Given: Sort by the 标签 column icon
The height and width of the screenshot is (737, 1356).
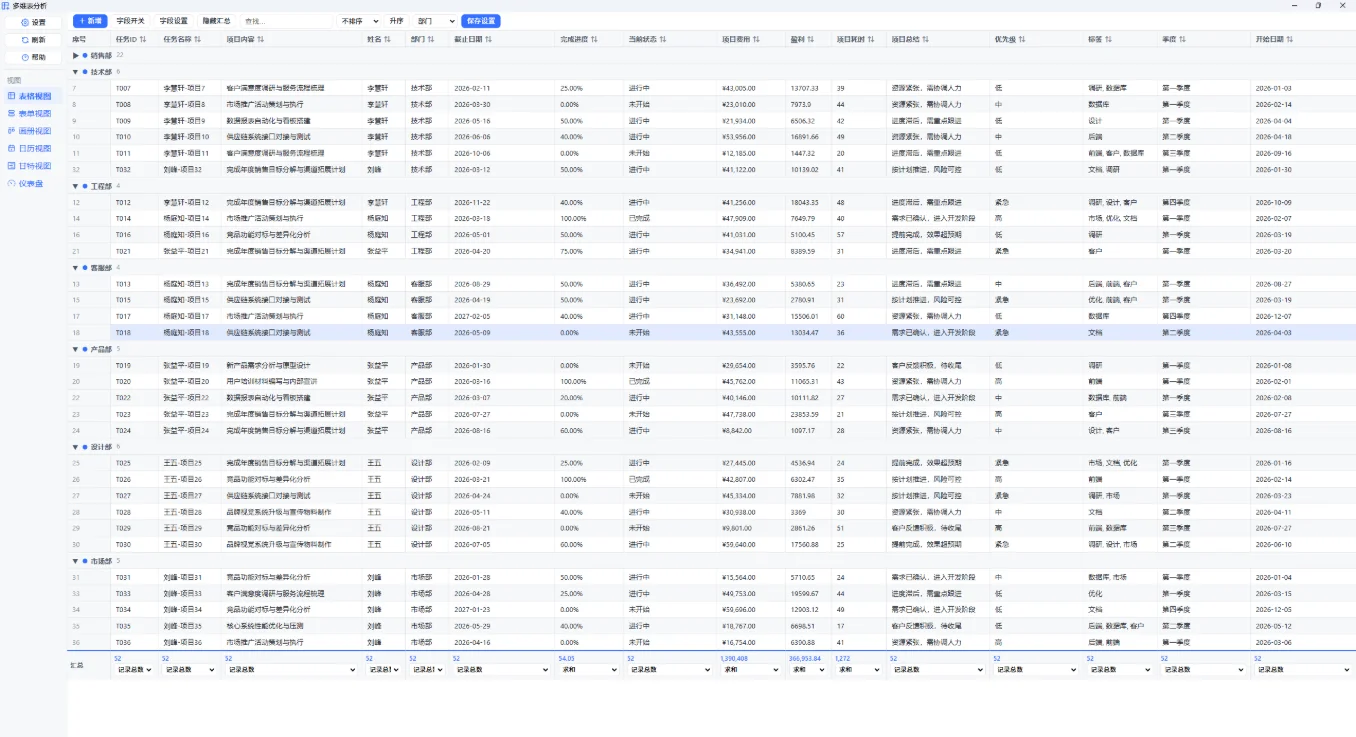Looking at the screenshot, I should 1109,39.
